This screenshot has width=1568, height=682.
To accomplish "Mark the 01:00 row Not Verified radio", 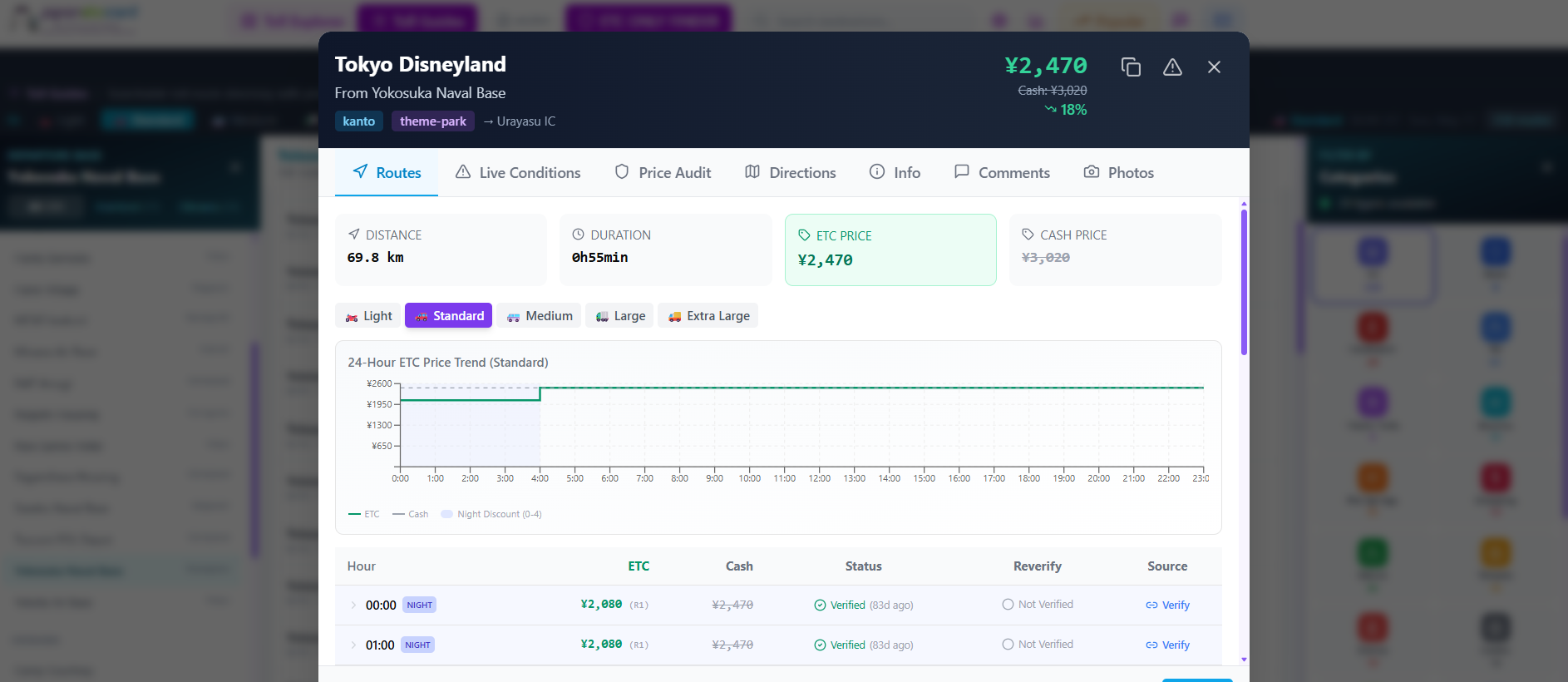I will point(1008,645).
